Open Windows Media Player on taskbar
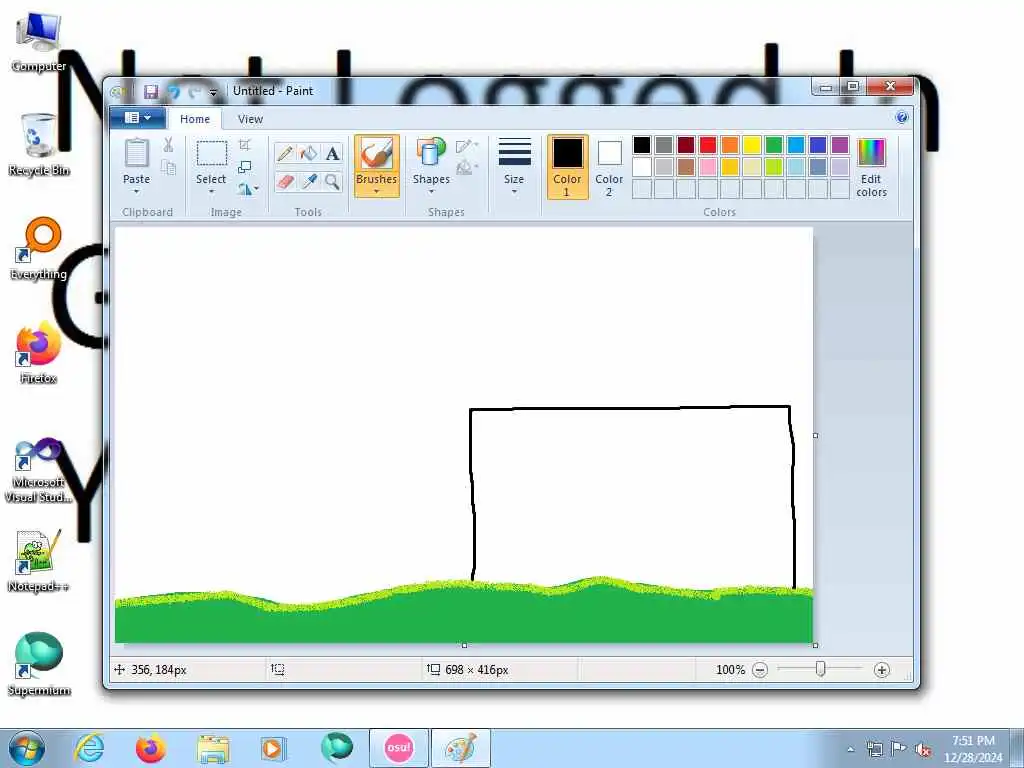 point(273,749)
